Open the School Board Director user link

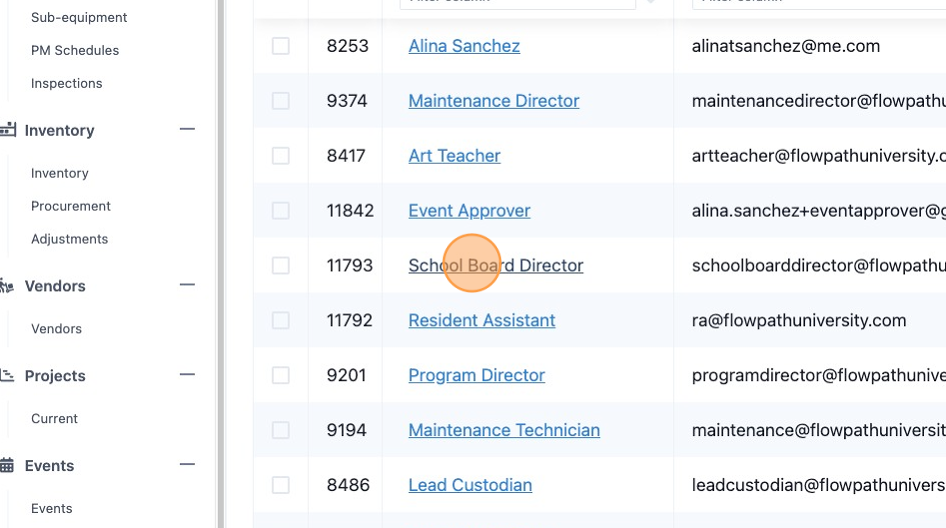point(495,266)
